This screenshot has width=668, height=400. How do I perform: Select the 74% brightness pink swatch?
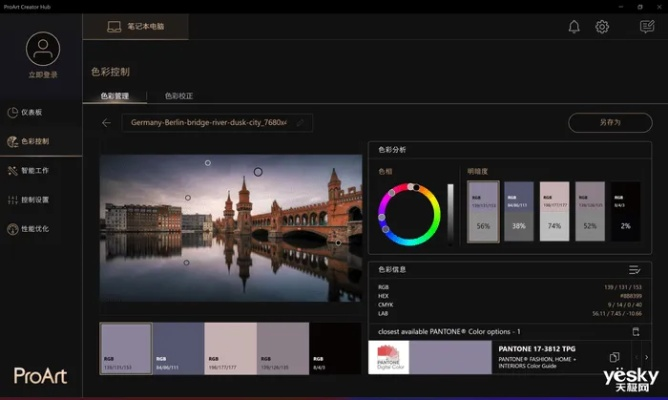(554, 211)
